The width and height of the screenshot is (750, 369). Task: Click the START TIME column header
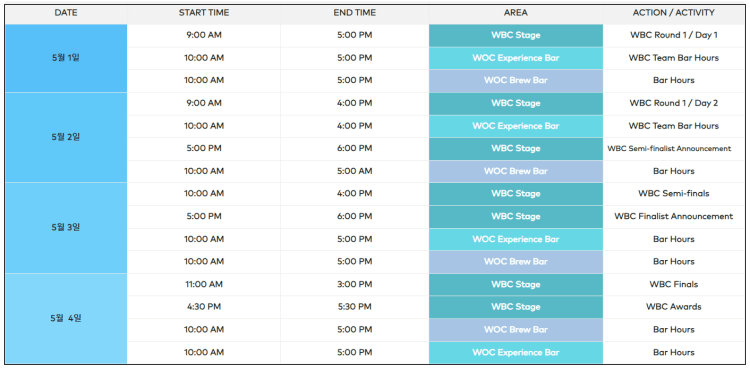[204, 13]
